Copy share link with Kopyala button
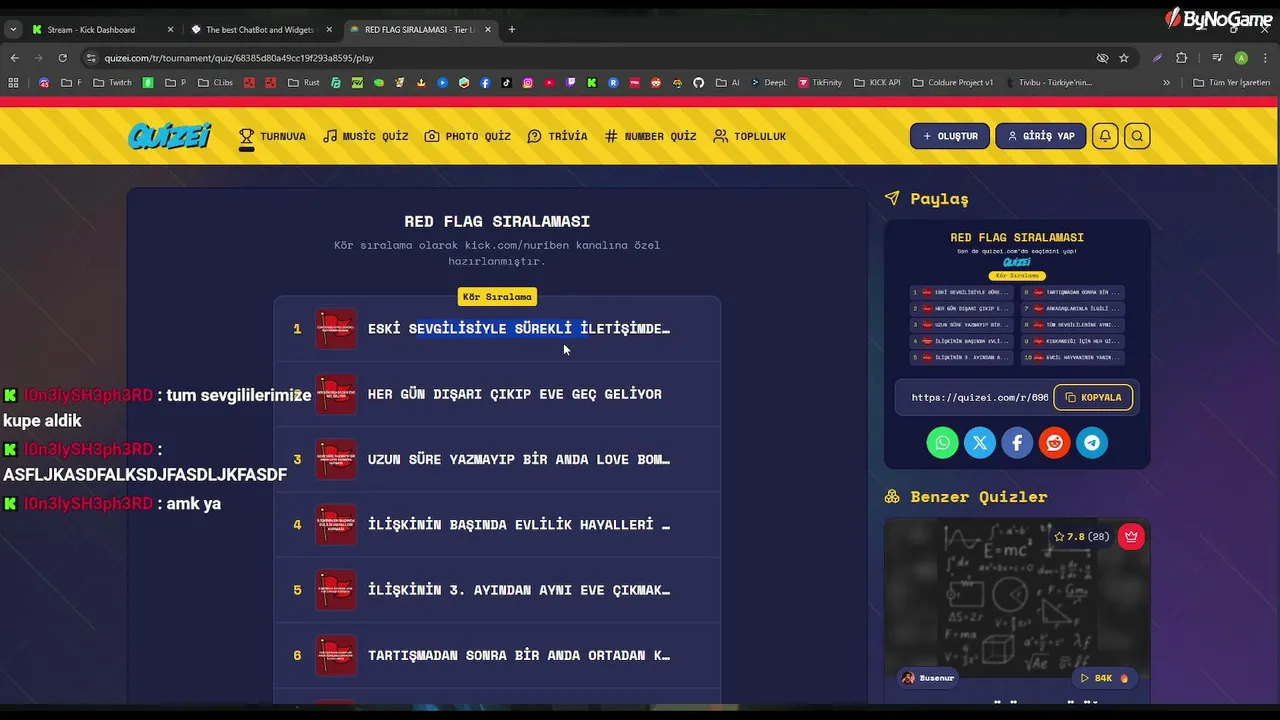 click(1093, 397)
